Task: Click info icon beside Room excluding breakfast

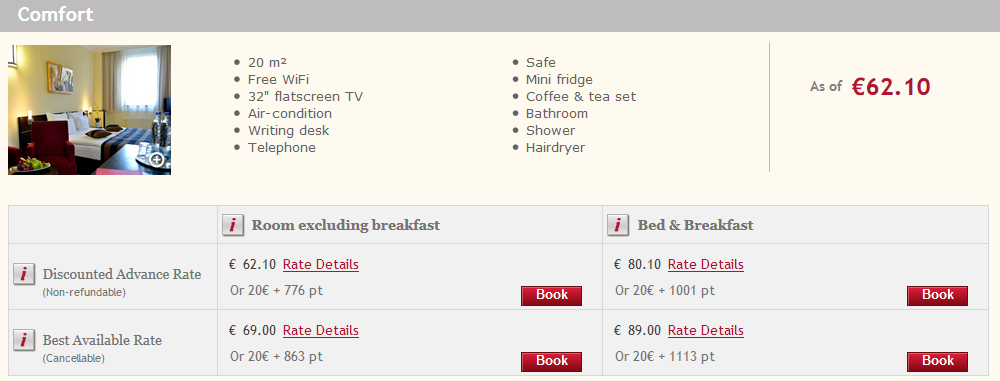Action: (x=233, y=225)
